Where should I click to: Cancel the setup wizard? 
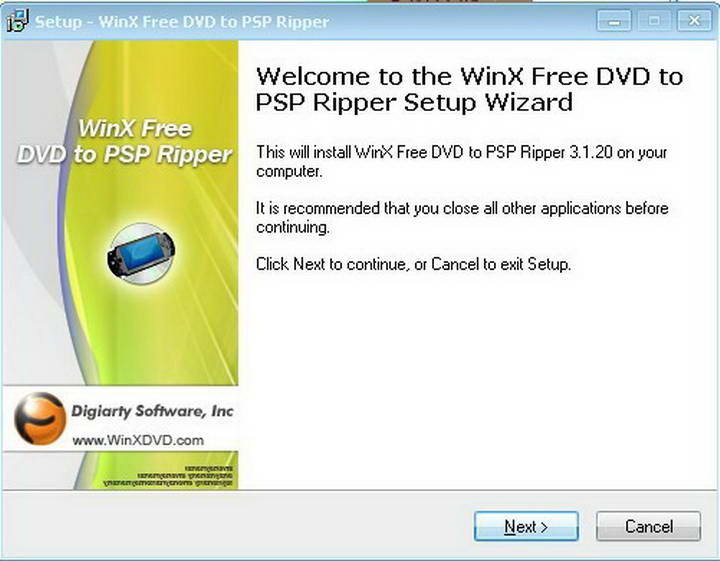tap(648, 526)
